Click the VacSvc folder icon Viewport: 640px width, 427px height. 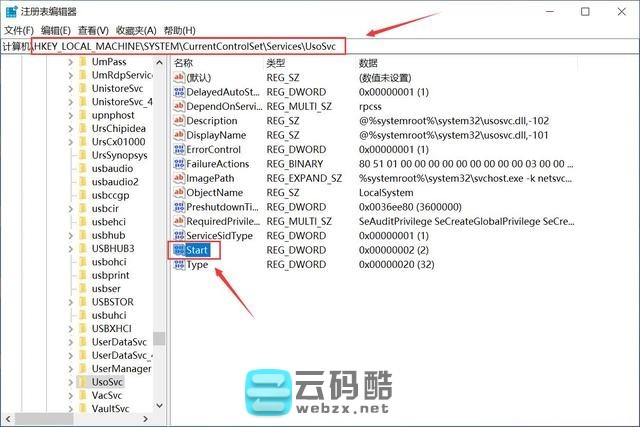point(83,395)
